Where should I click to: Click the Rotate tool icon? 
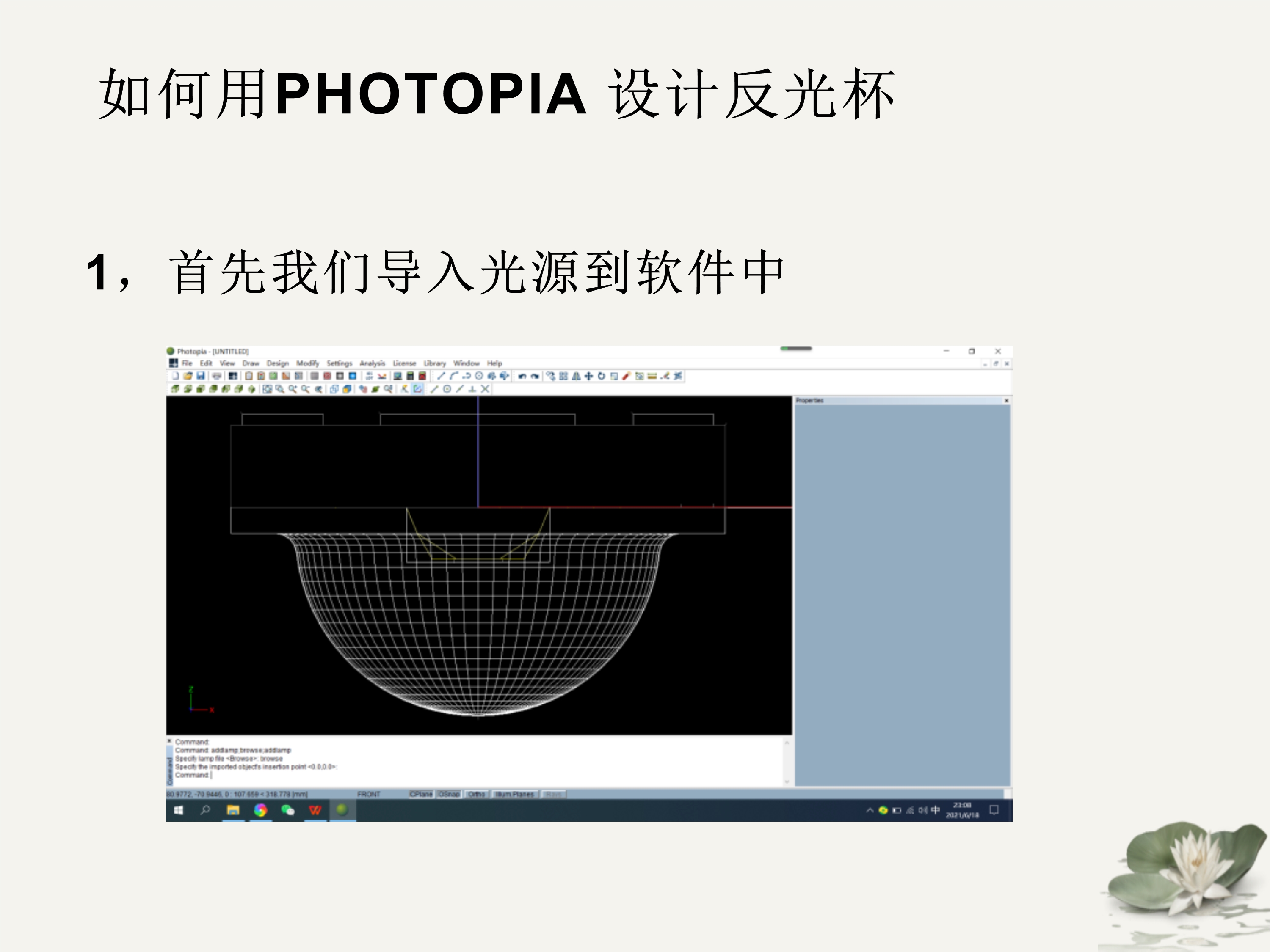(601, 377)
